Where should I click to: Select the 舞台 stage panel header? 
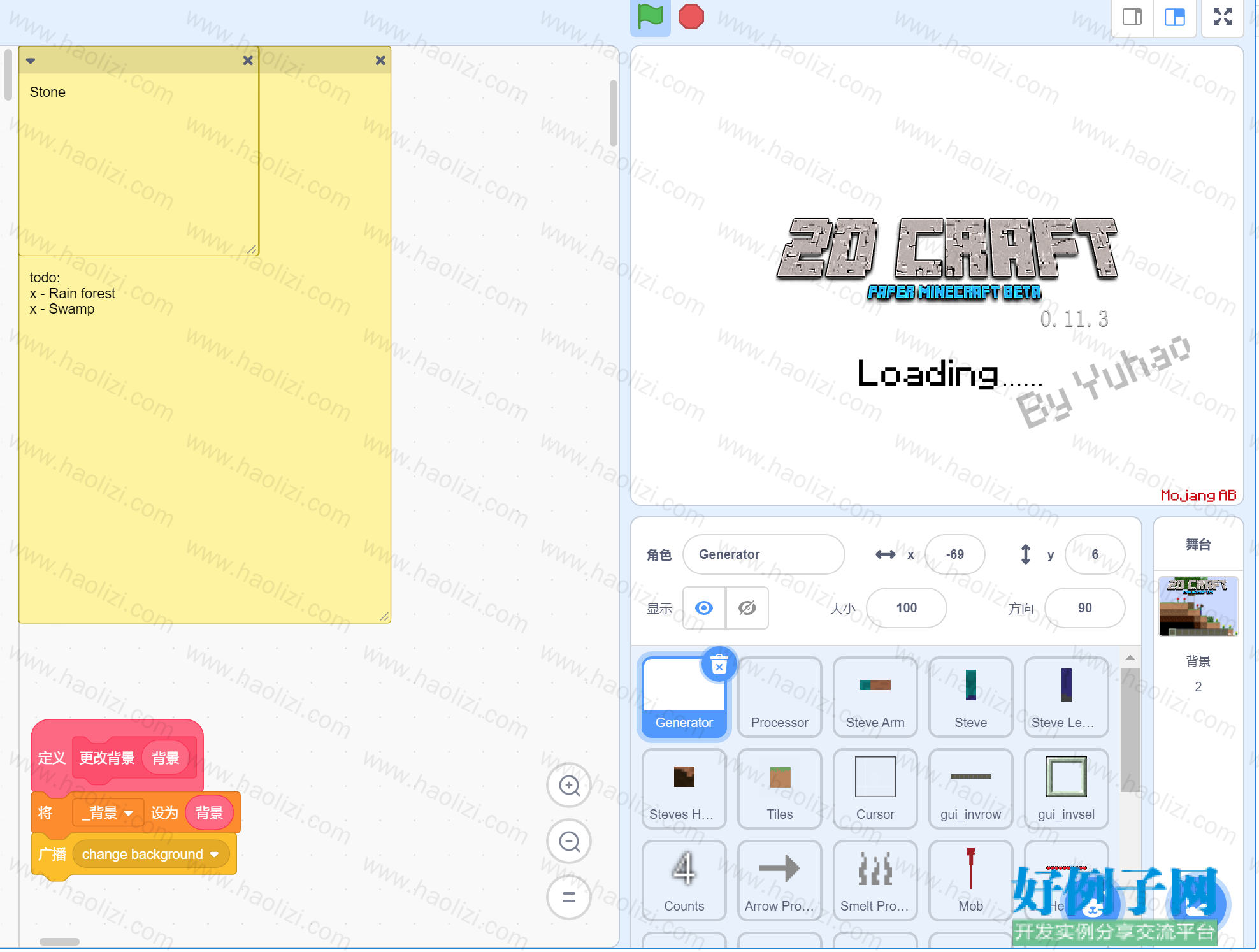click(x=1198, y=544)
